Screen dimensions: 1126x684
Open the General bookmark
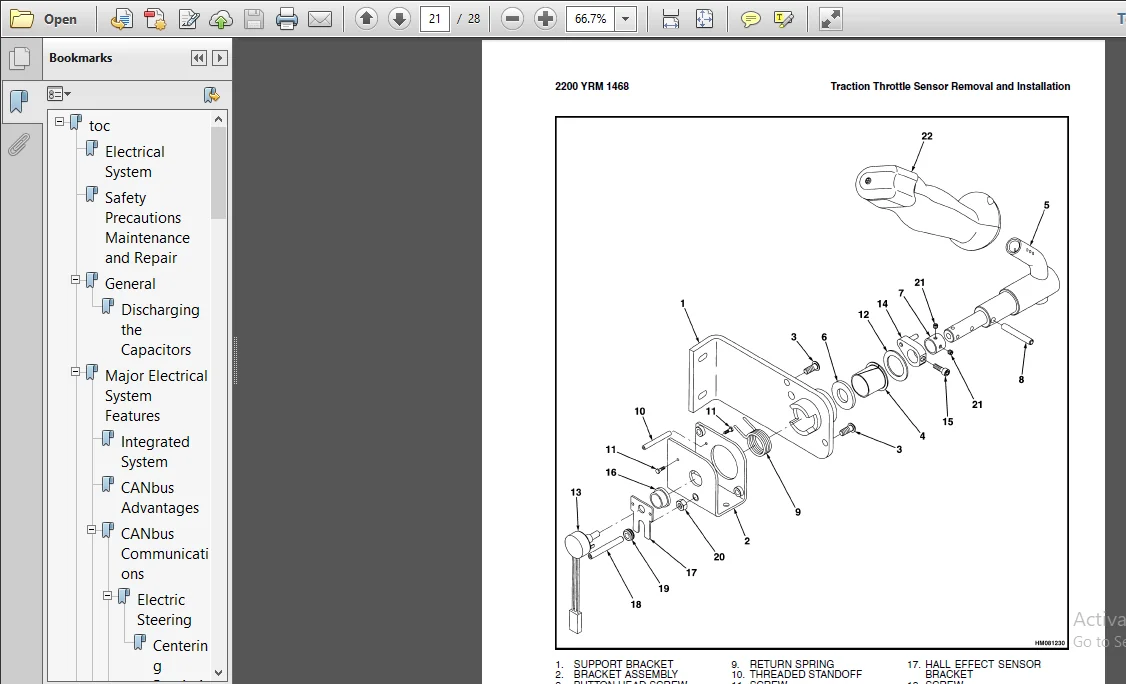pyautogui.click(x=130, y=284)
